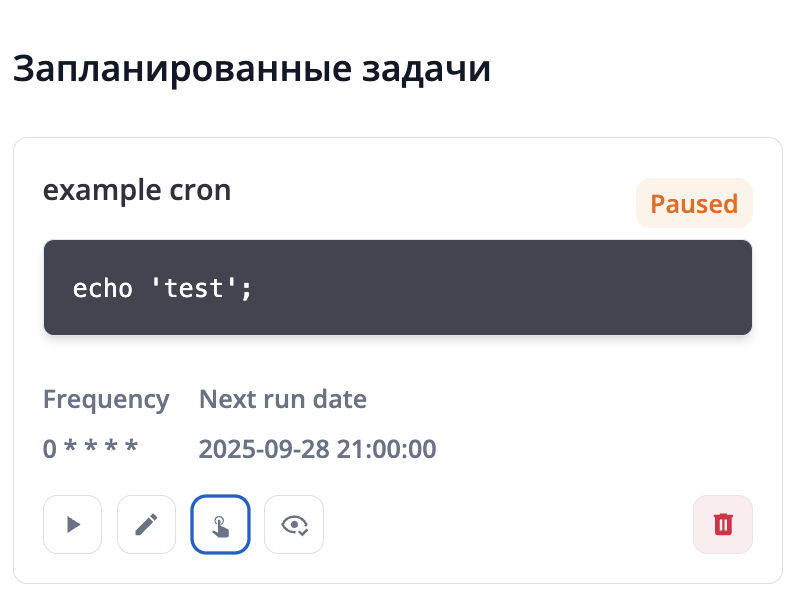Click the 'Запланированные задачи' page heading
Screen dimensions: 800x606
(x=251, y=70)
